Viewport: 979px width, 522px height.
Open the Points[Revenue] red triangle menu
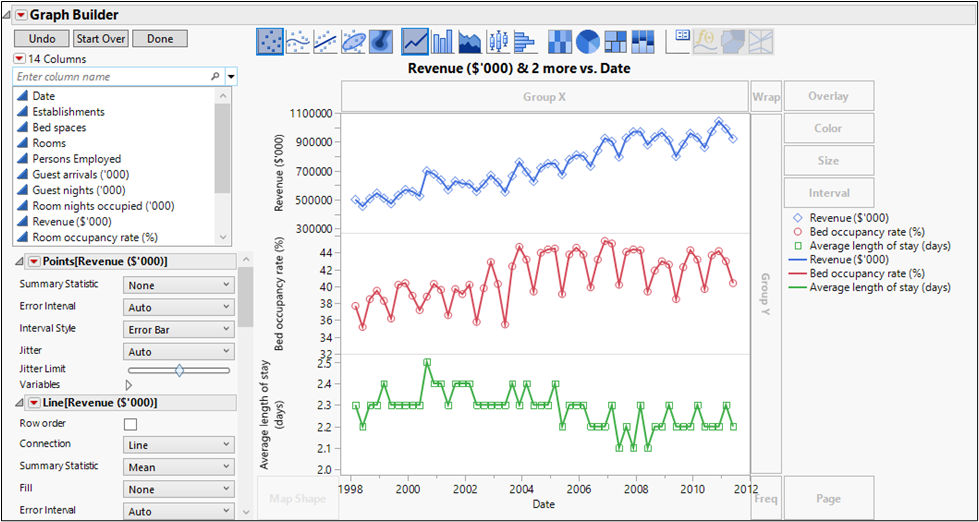tap(33, 261)
